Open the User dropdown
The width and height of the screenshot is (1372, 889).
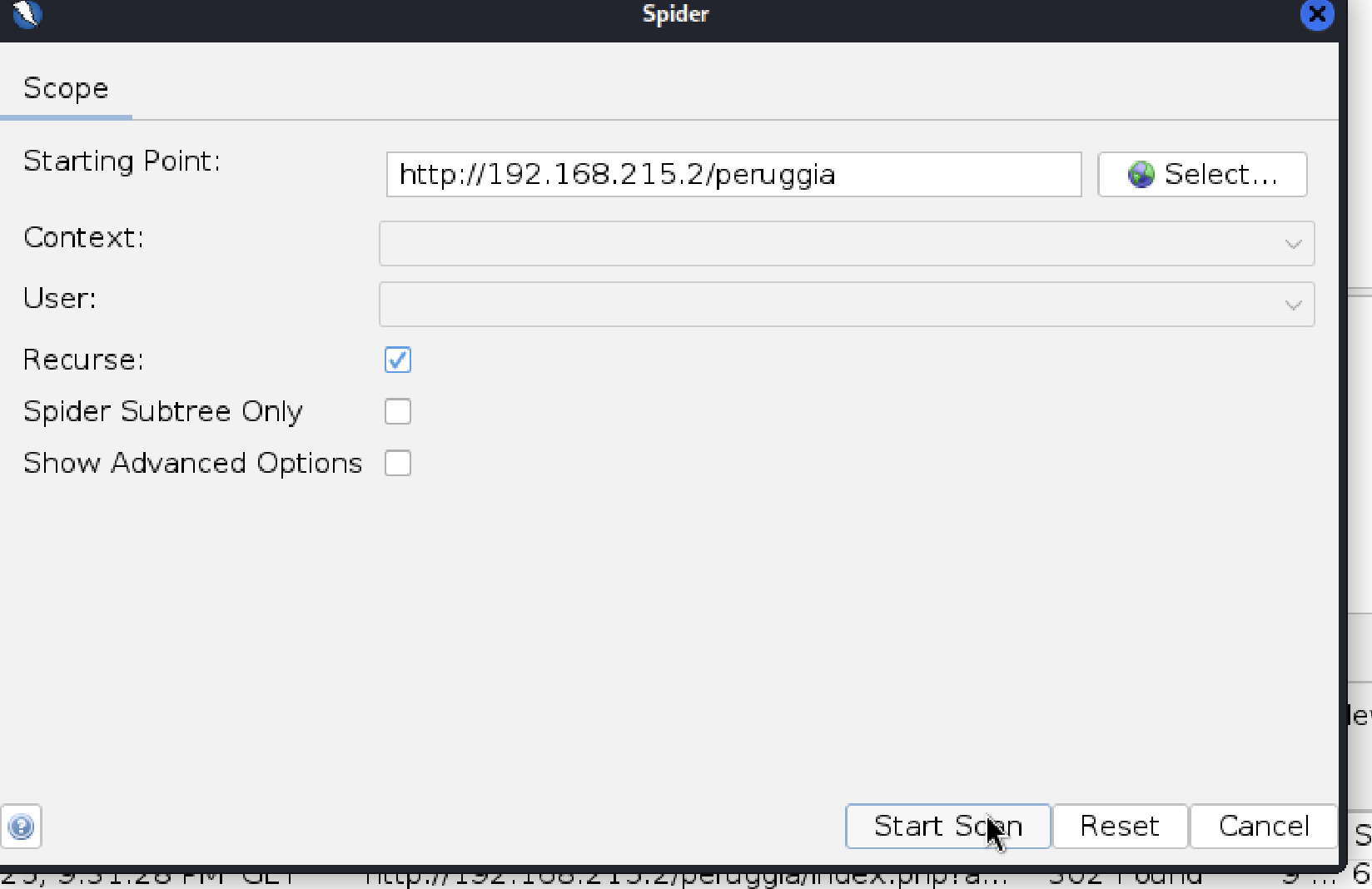(847, 305)
